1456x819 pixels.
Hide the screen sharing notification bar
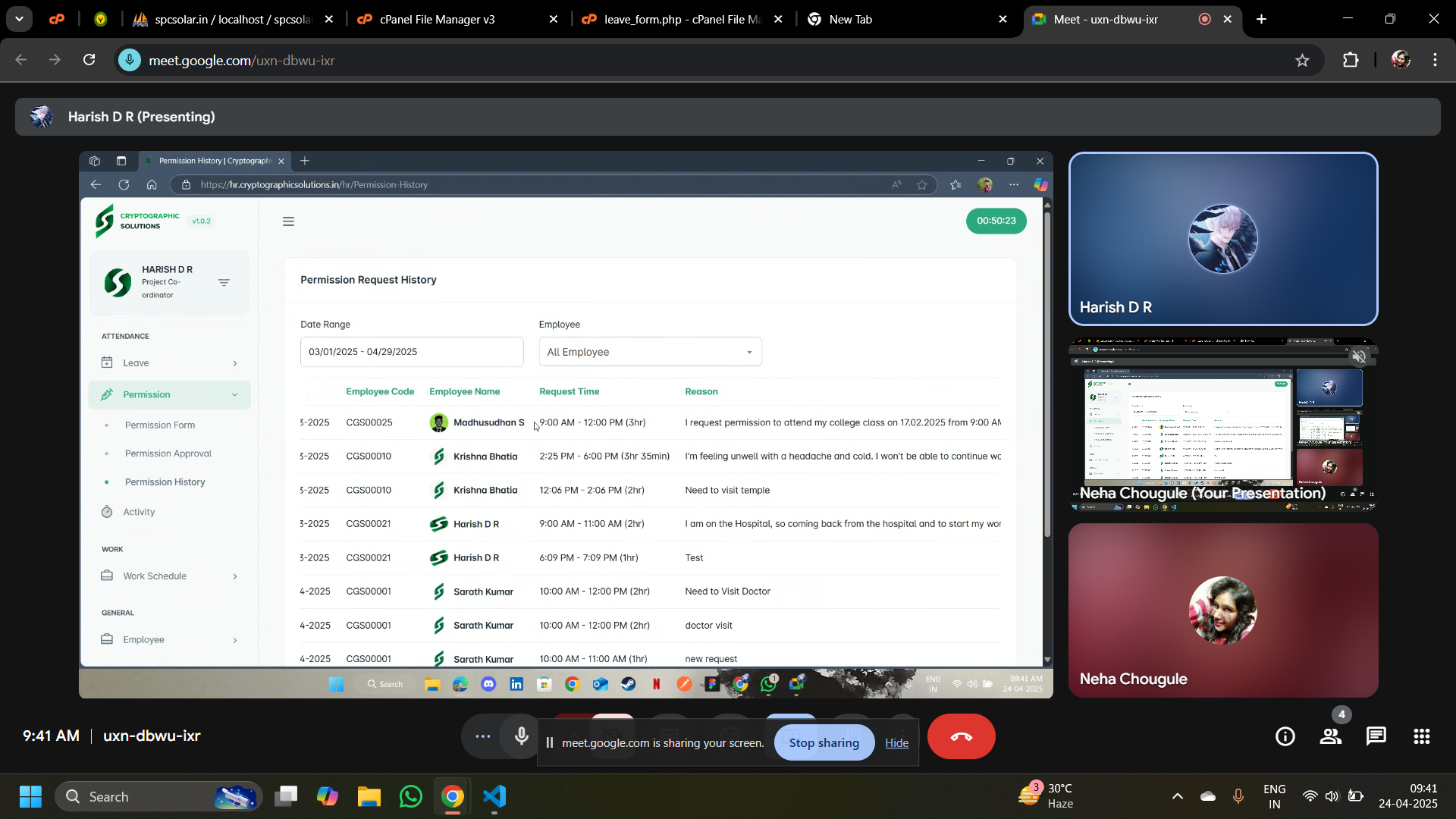click(x=896, y=743)
